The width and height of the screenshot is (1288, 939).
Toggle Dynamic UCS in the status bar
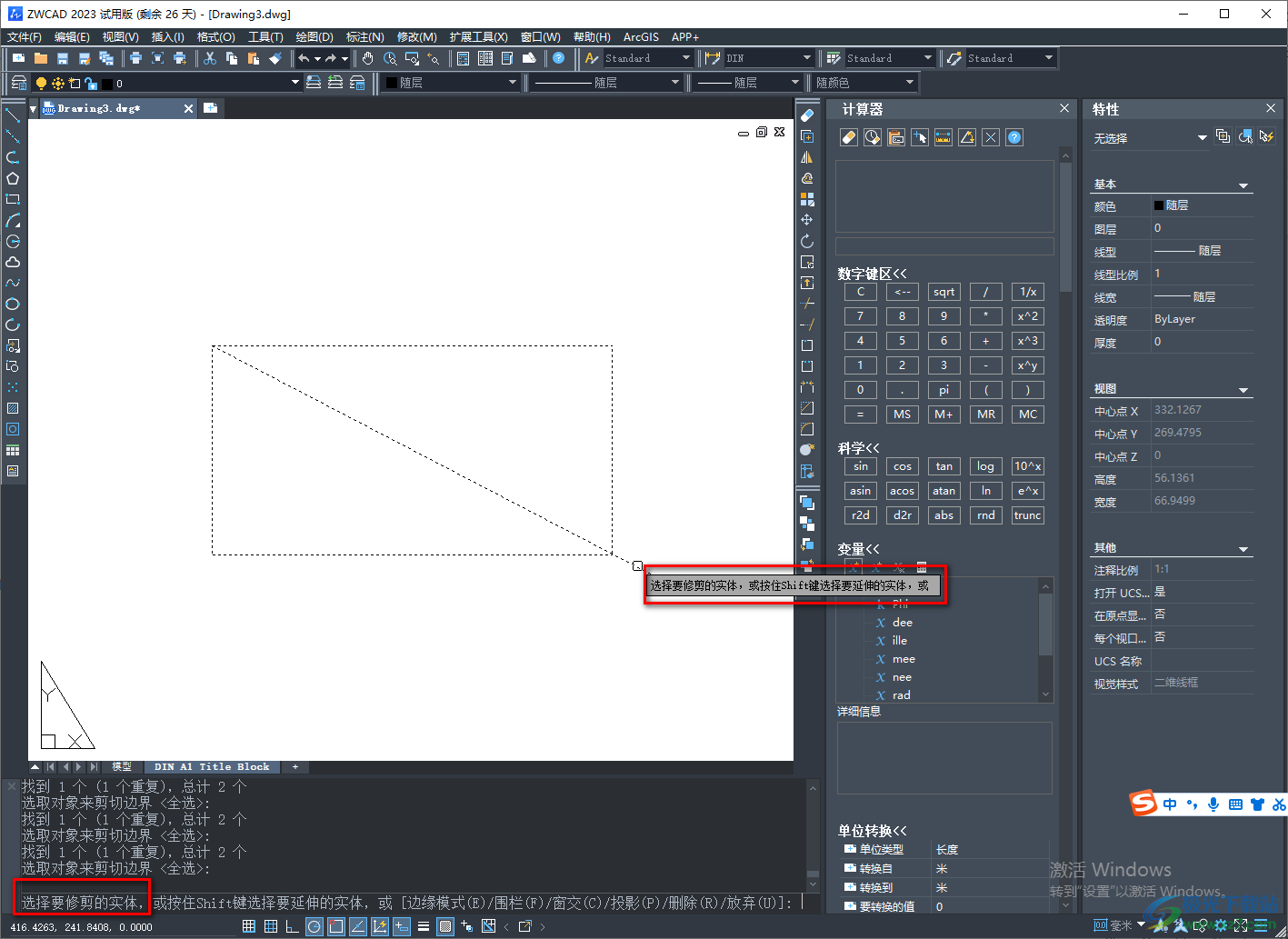(379, 926)
